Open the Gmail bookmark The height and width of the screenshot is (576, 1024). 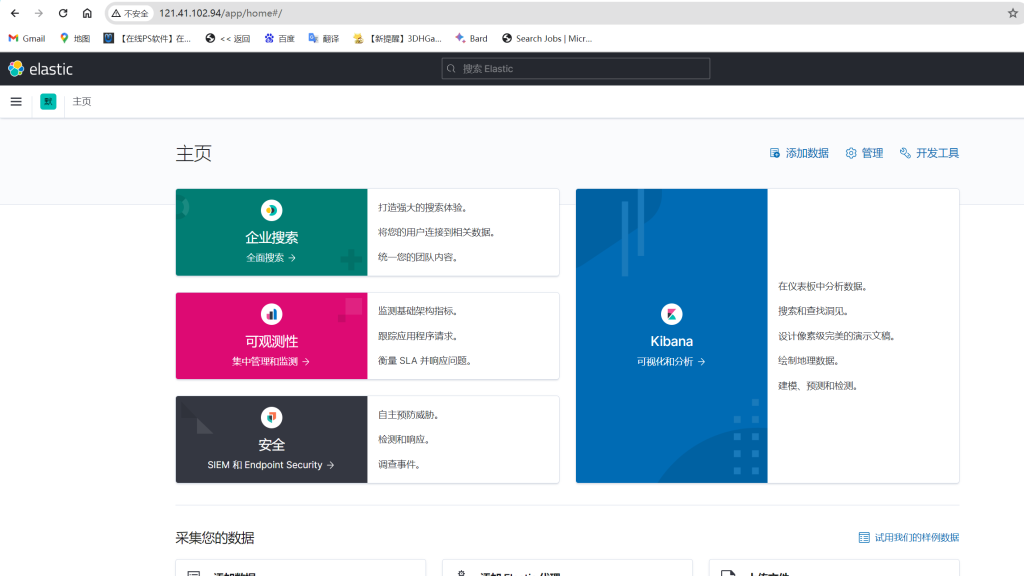(x=27, y=39)
